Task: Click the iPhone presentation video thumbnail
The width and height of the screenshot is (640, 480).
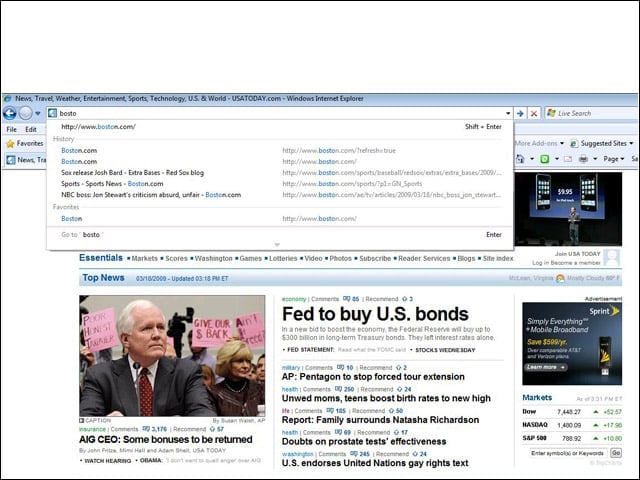Action: pos(568,209)
